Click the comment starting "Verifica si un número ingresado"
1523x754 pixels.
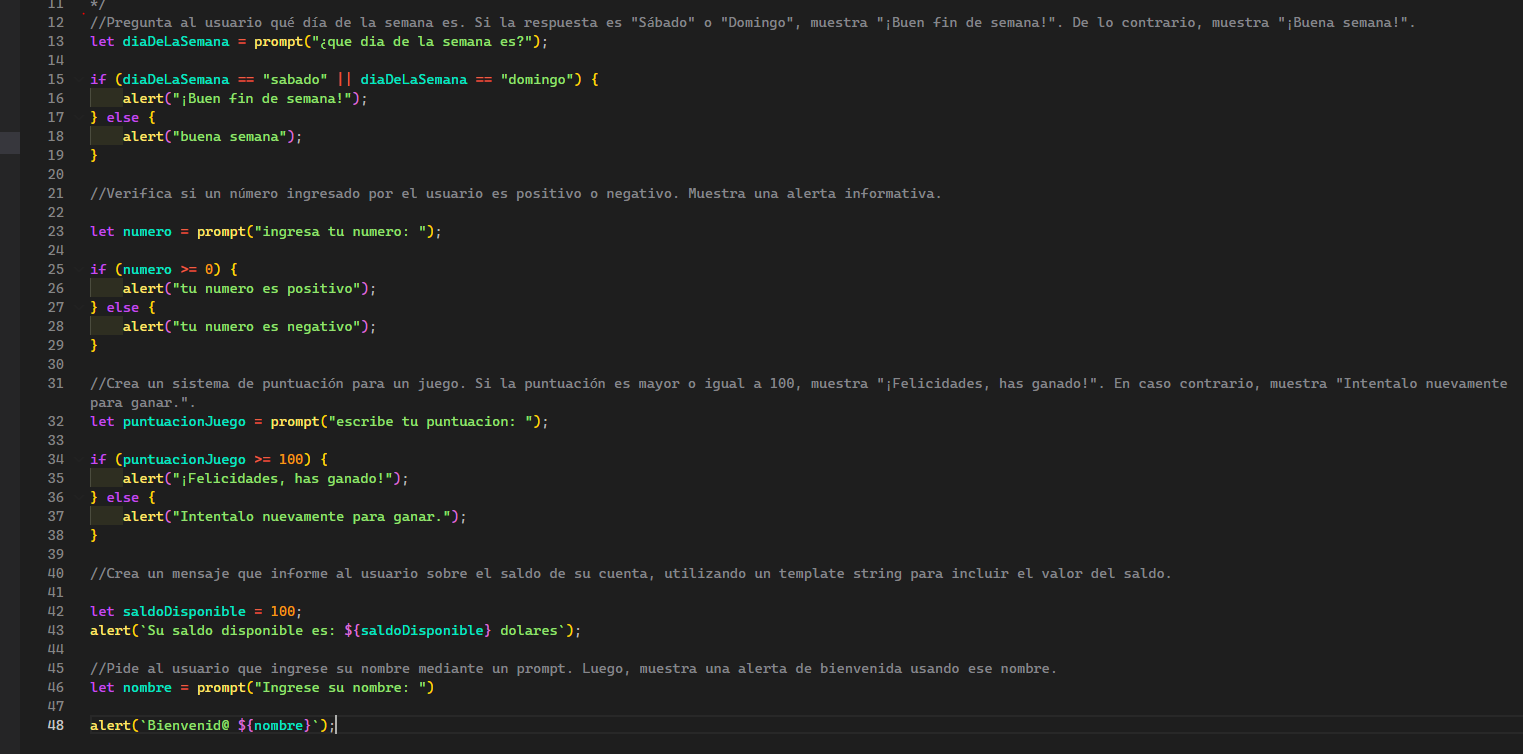coord(516,193)
